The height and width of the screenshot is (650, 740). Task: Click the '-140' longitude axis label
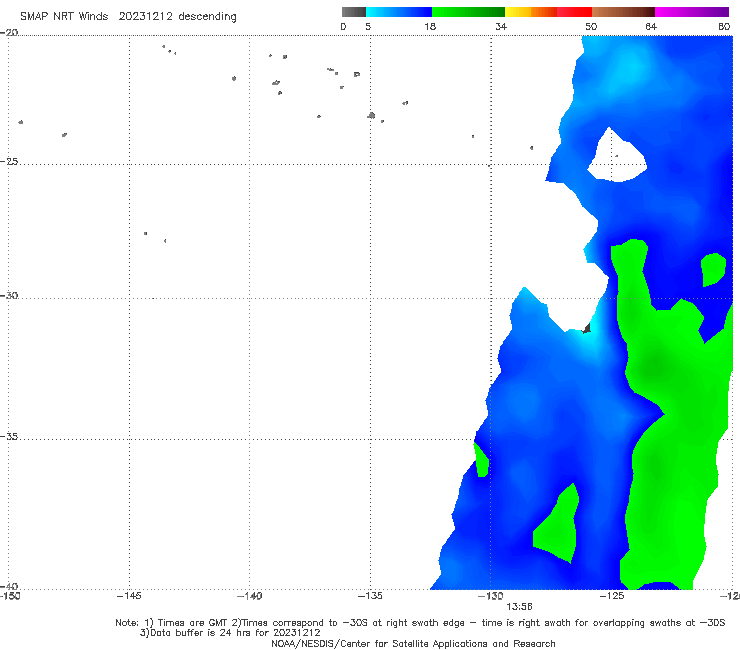pos(249,596)
